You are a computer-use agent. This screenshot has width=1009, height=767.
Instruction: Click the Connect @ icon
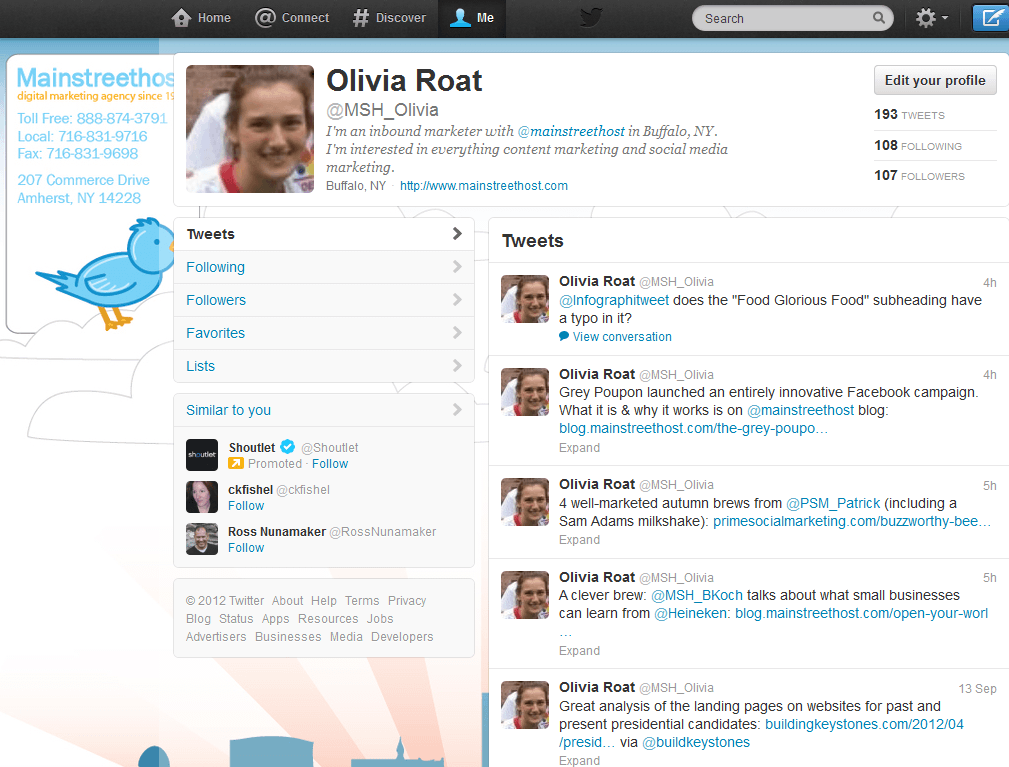[x=265, y=17]
